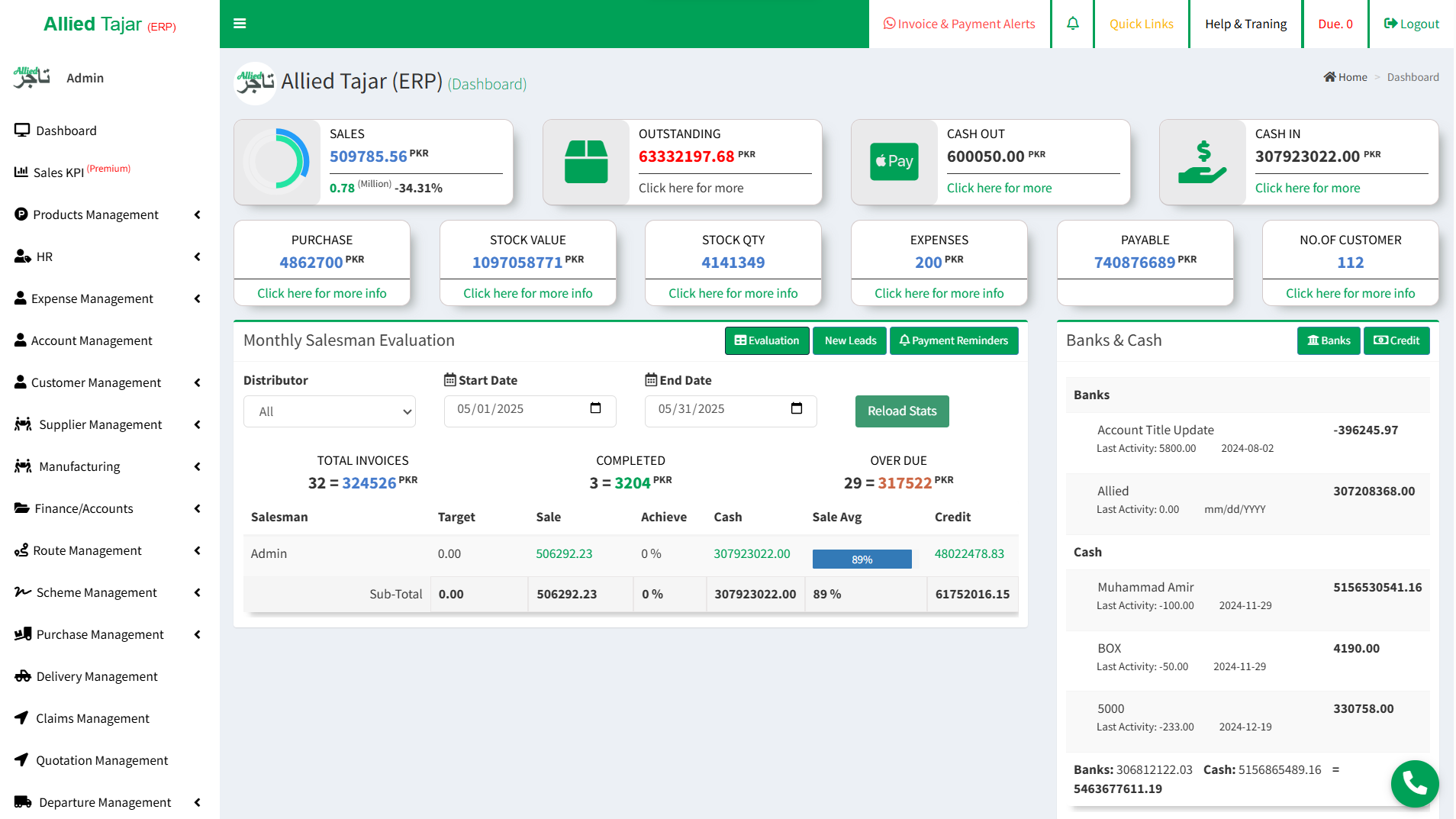Open Help & Traning menu
The height and width of the screenshot is (819, 1456).
[1245, 24]
